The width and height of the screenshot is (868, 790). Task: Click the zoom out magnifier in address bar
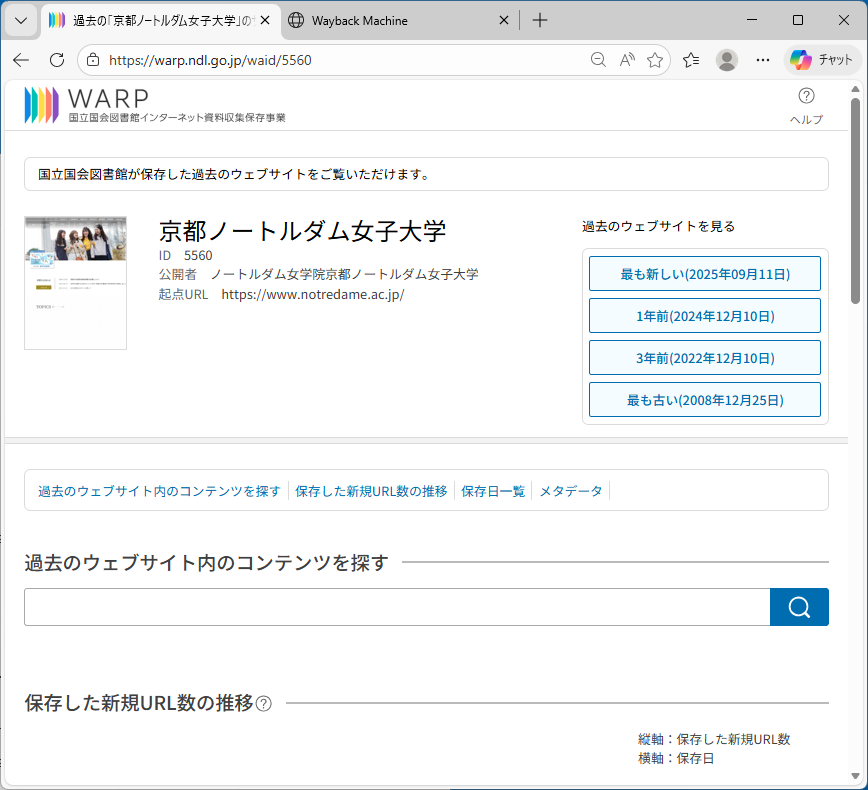598,60
